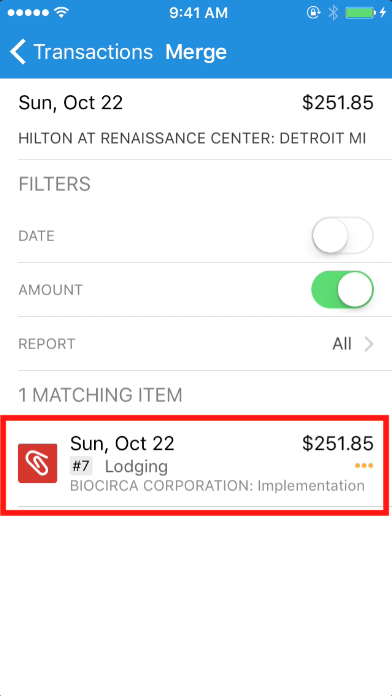Tap the rotation lock status icon
The height and width of the screenshot is (696, 392).
pyautogui.click(x=313, y=13)
